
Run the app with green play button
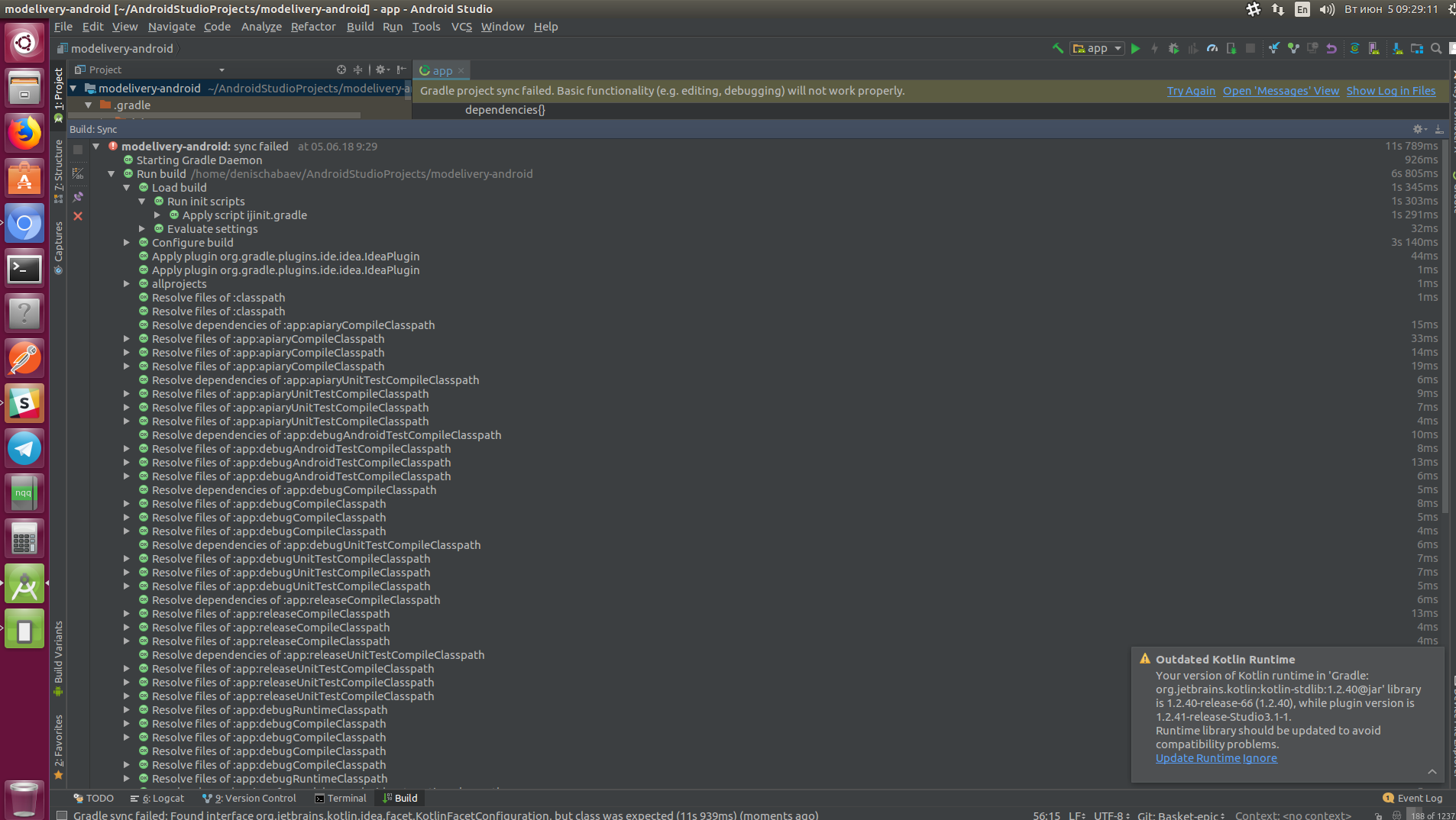(x=1136, y=48)
